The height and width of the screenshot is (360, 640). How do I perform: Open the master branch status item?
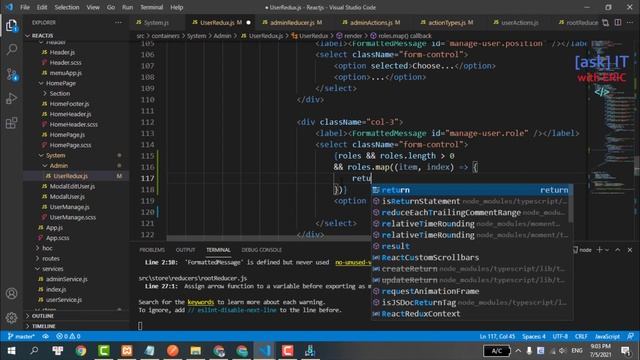[x=21, y=336]
